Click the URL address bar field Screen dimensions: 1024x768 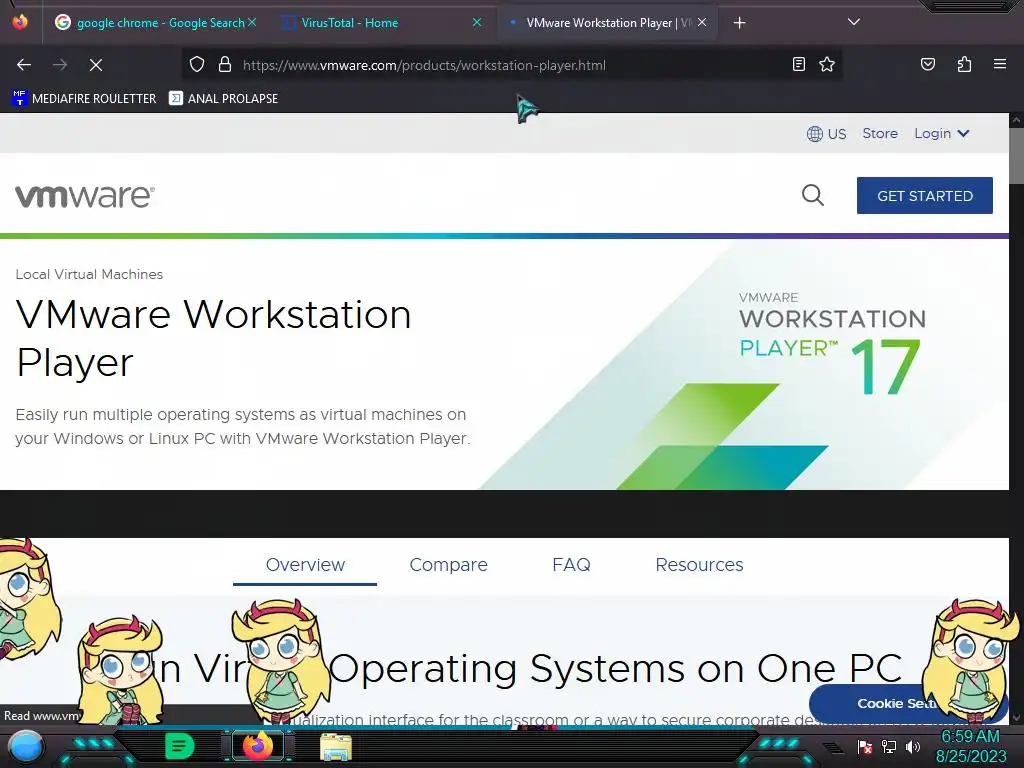(x=511, y=65)
